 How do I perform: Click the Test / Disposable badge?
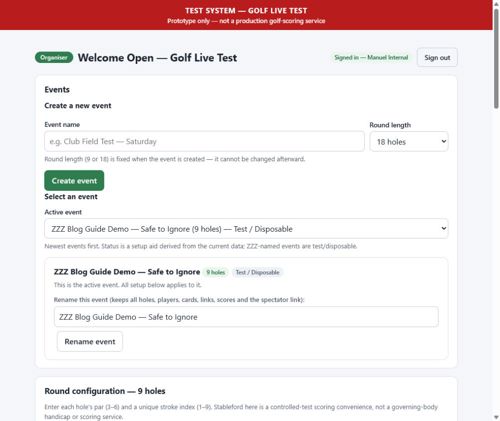click(x=257, y=272)
